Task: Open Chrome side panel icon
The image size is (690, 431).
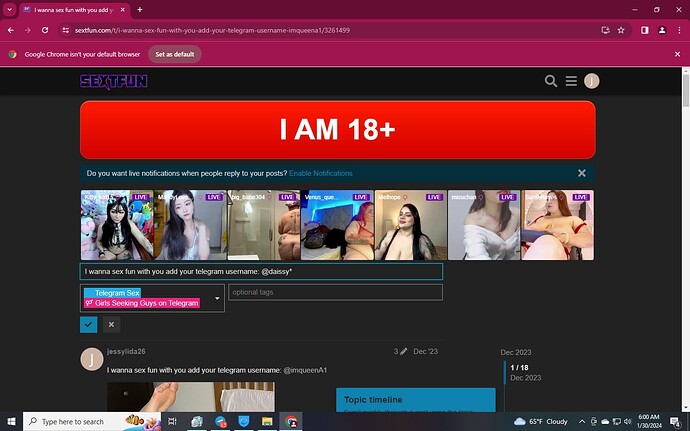Action: (645, 30)
